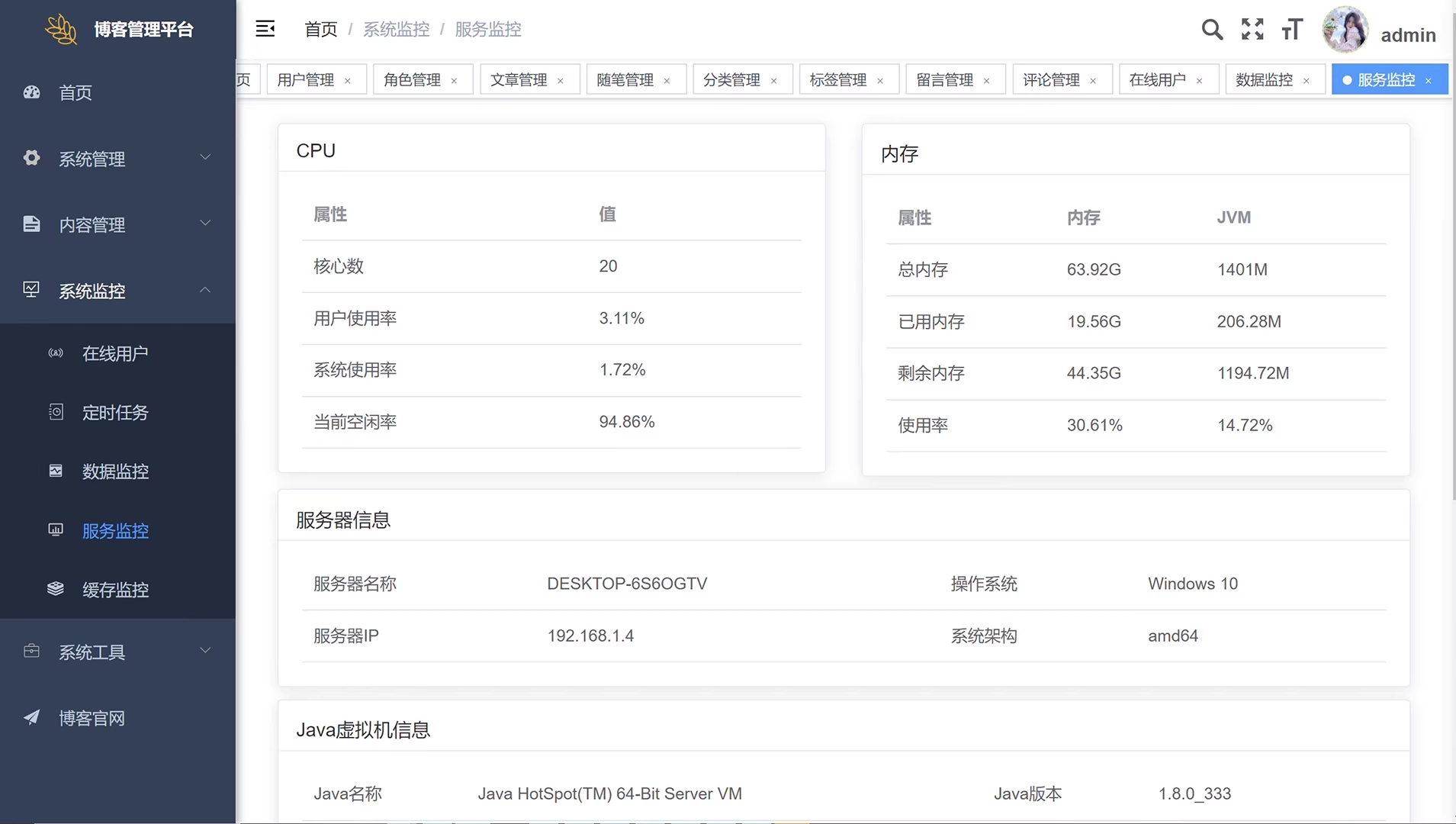The width and height of the screenshot is (1456, 824).
Task: Click the remaining JVM memory 1194.72M
Action: pos(1253,373)
